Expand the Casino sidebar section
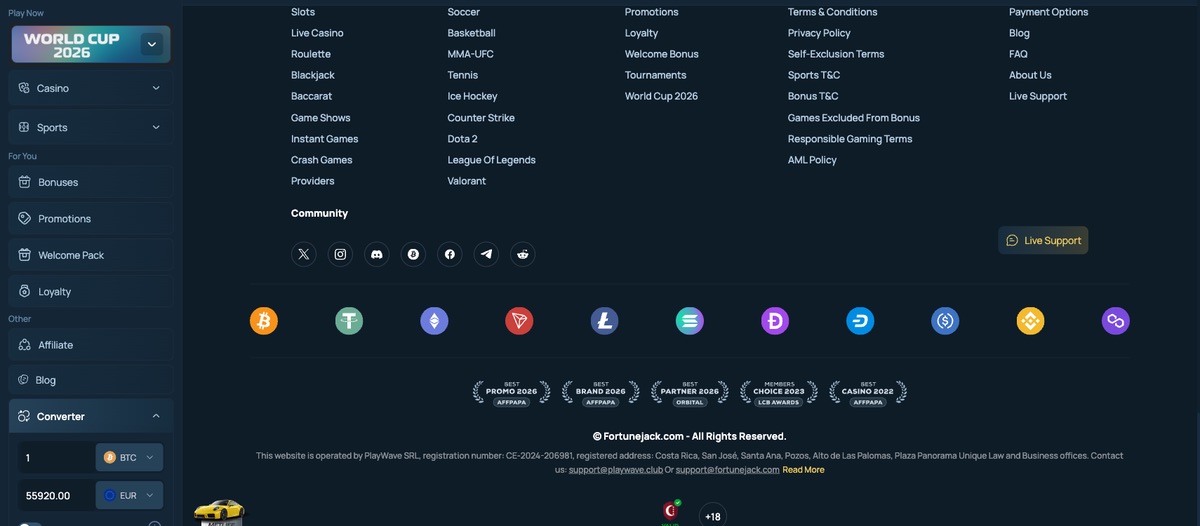Viewport: 1200px width, 526px height. [x=91, y=88]
